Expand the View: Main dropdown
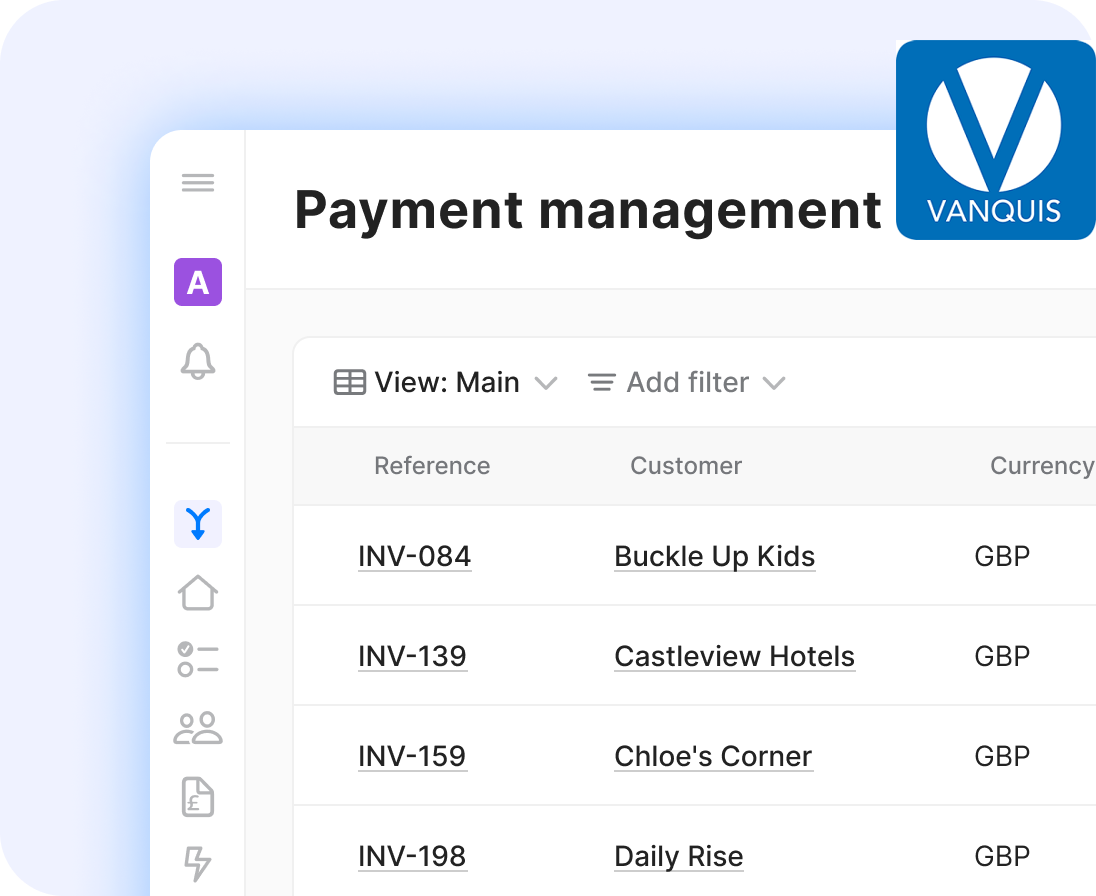1096x896 pixels. coord(445,383)
